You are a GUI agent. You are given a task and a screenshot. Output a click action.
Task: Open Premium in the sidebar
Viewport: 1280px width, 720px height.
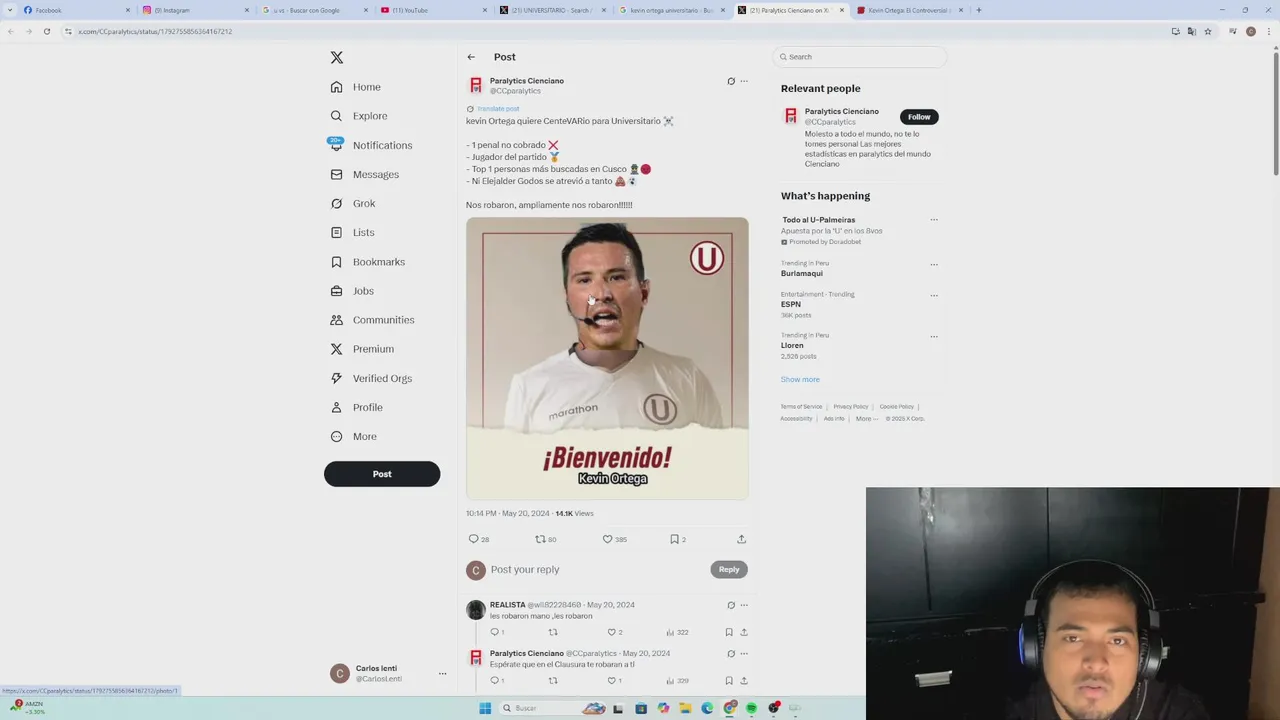point(362,349)
